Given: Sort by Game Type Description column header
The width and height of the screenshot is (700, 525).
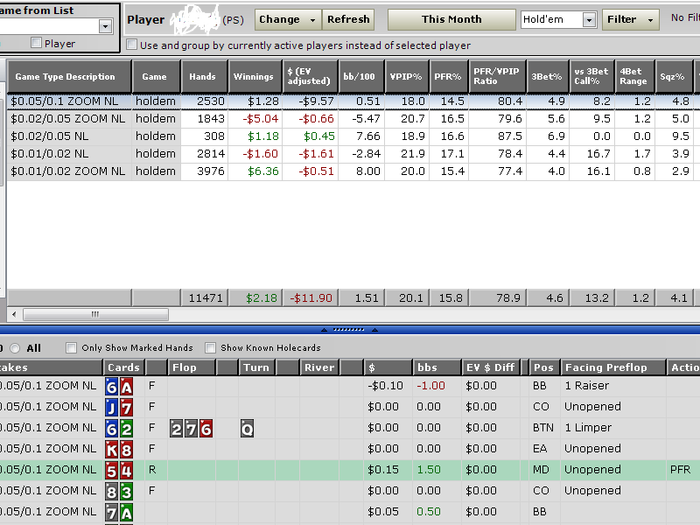Looking at the screenshot, I should pyautogui.click(x=69, y=77).
